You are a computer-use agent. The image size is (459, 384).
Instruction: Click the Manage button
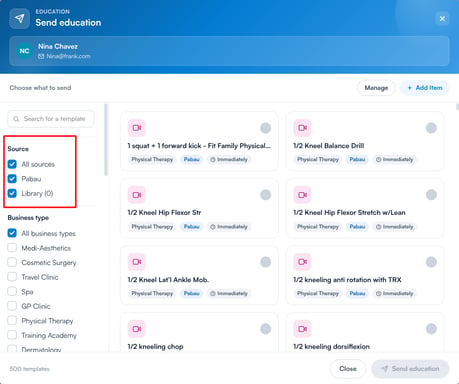click(376, 88)
